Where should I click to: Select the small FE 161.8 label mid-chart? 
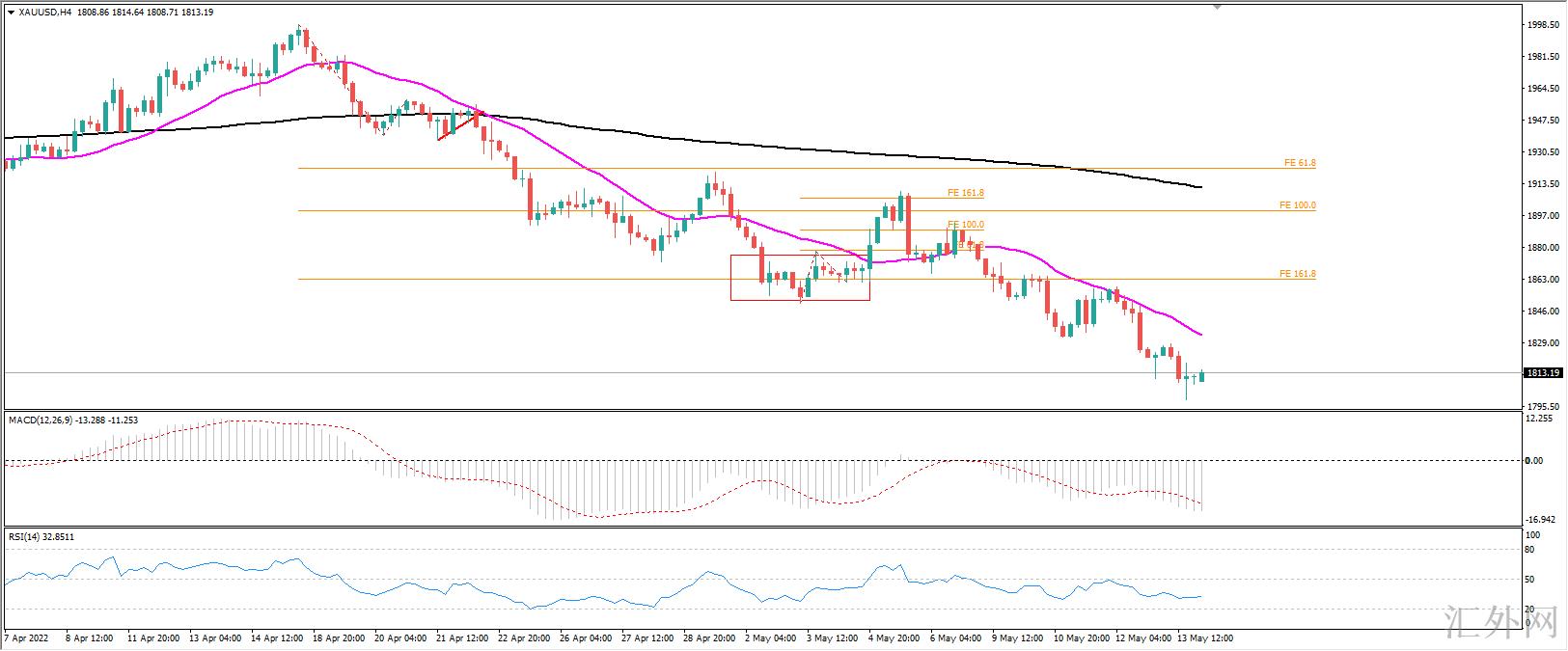[x=966, y=193]
